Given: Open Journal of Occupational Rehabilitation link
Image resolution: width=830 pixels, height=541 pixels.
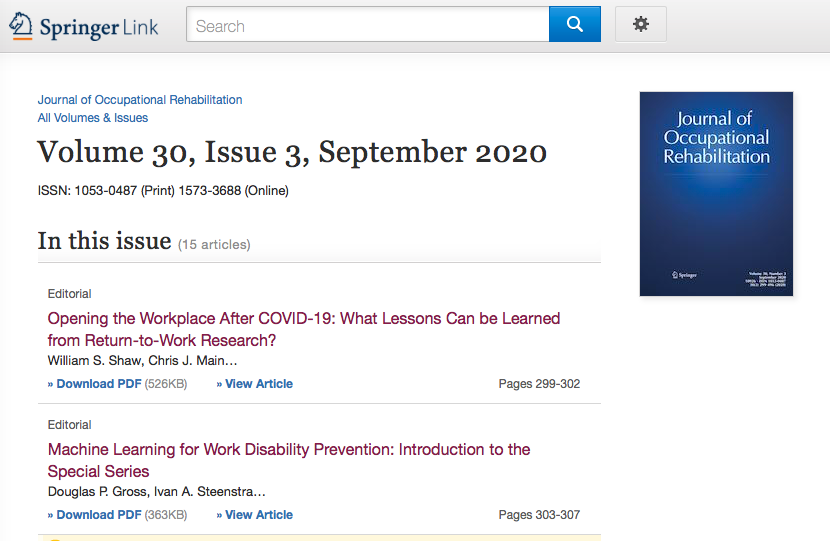Looking at the screenshot, I should [140, 100].
